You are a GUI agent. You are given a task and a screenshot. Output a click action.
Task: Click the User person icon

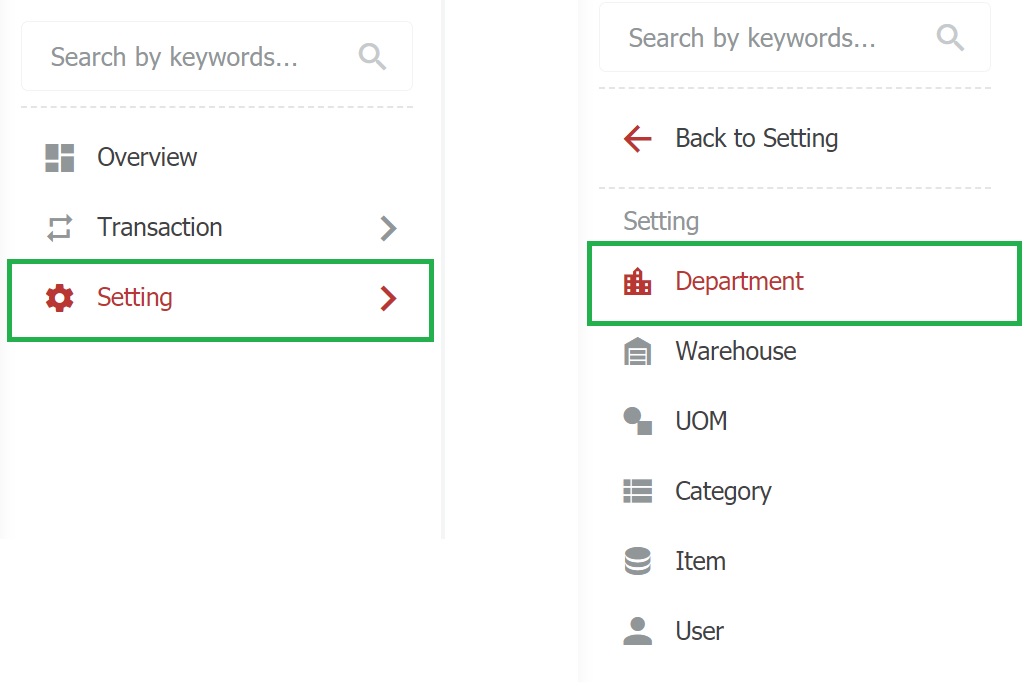637,631
